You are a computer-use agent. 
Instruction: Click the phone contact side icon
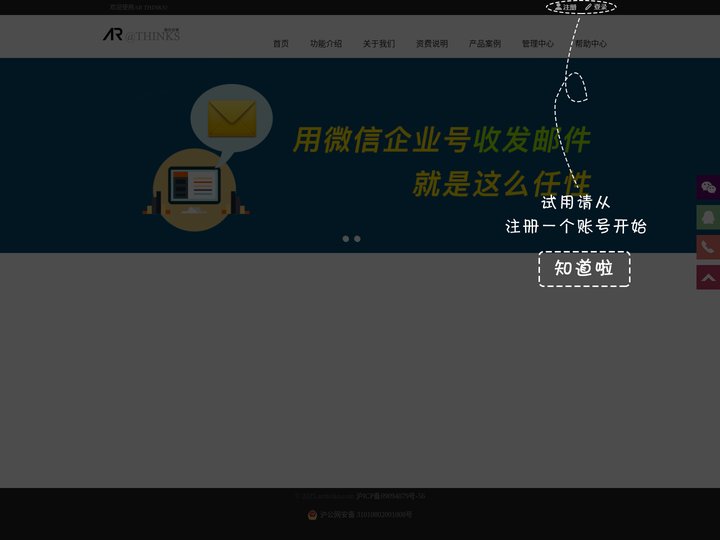(708, 247)
